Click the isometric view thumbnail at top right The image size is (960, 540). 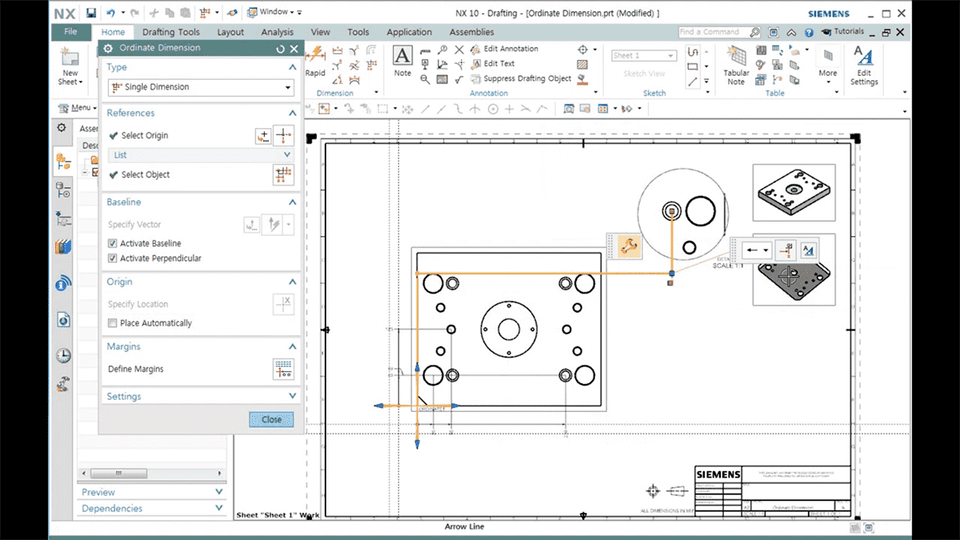(793, 192)
